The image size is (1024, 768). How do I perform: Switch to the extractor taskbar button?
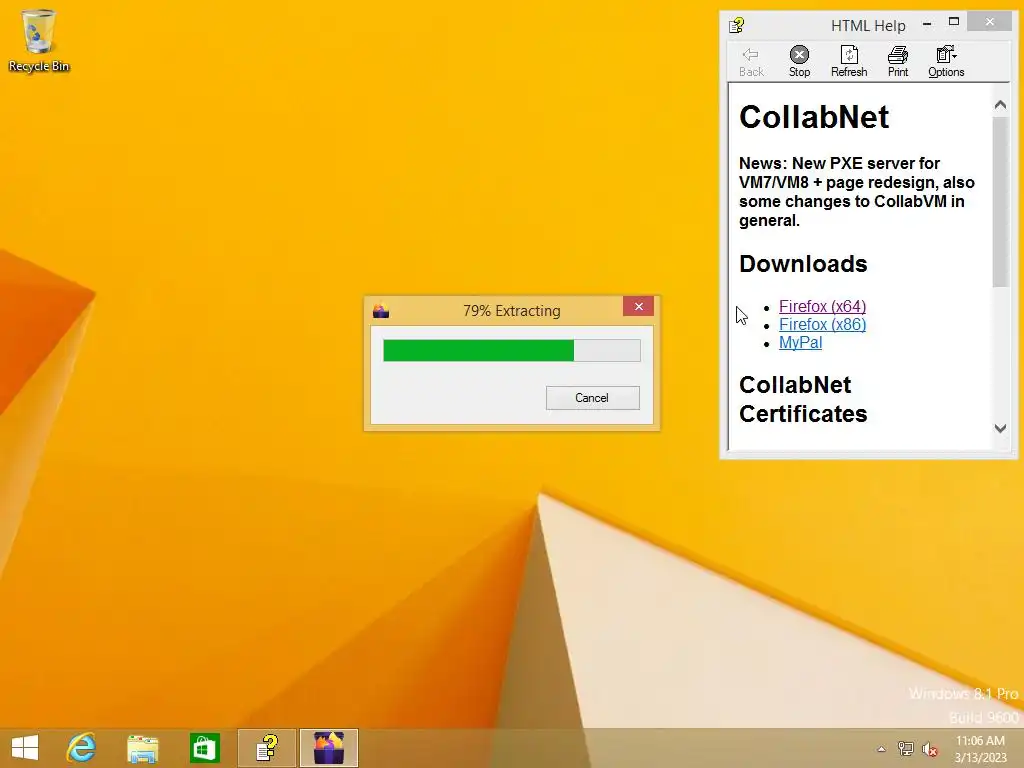pyautogui.click(x=328, y=748)
